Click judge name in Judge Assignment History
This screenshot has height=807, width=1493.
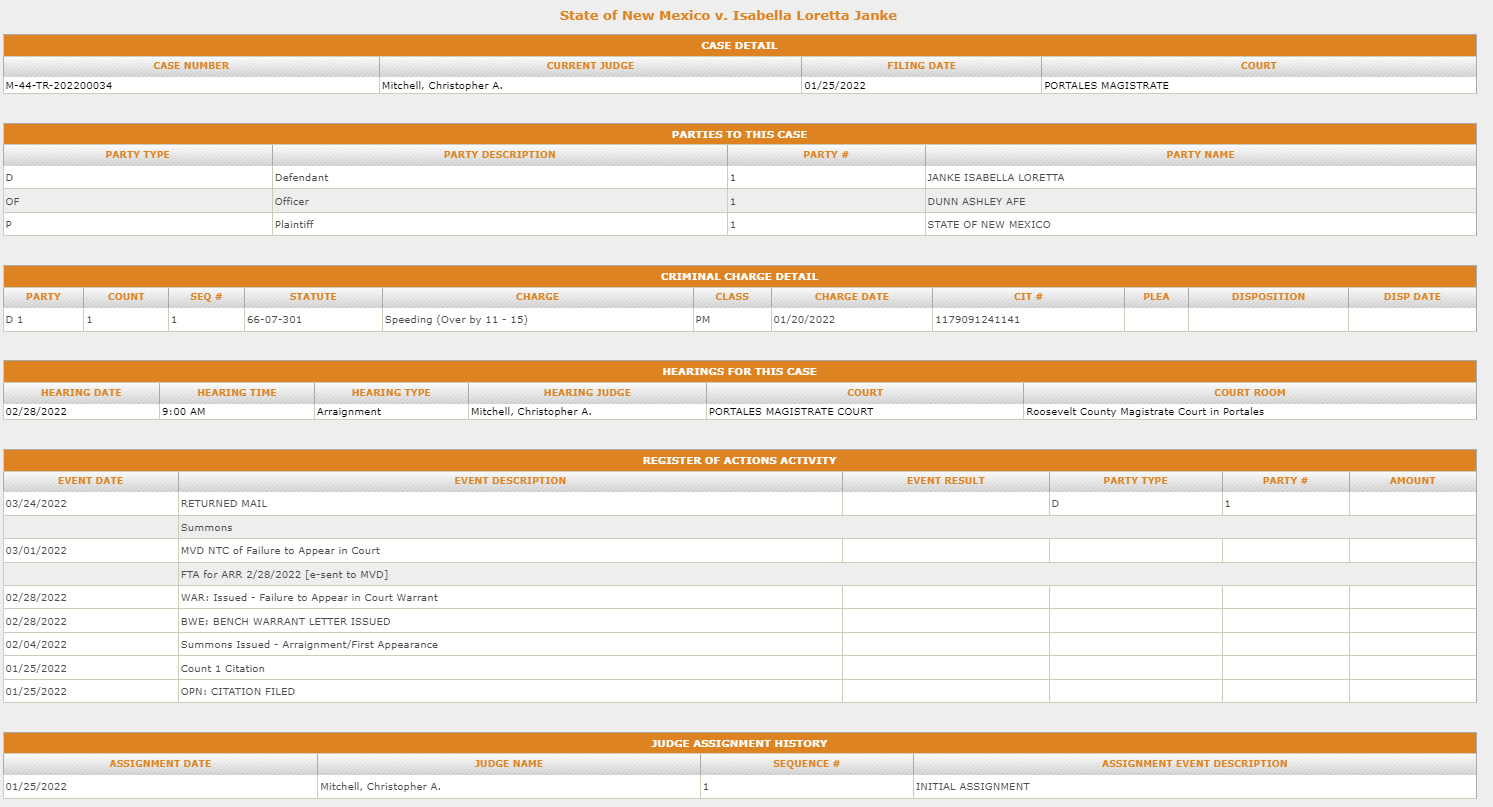380,787
